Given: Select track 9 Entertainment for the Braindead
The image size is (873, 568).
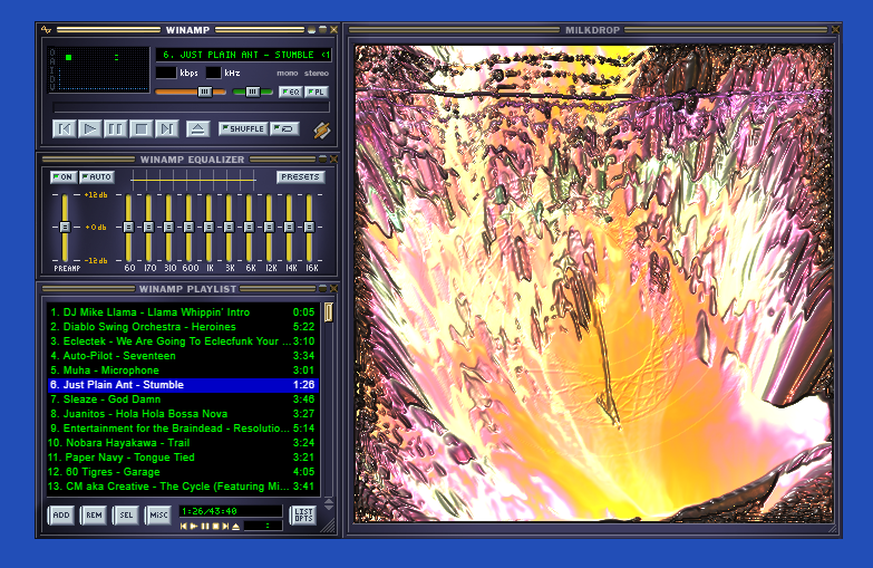Looking at the screenshot, I should 183,428.
